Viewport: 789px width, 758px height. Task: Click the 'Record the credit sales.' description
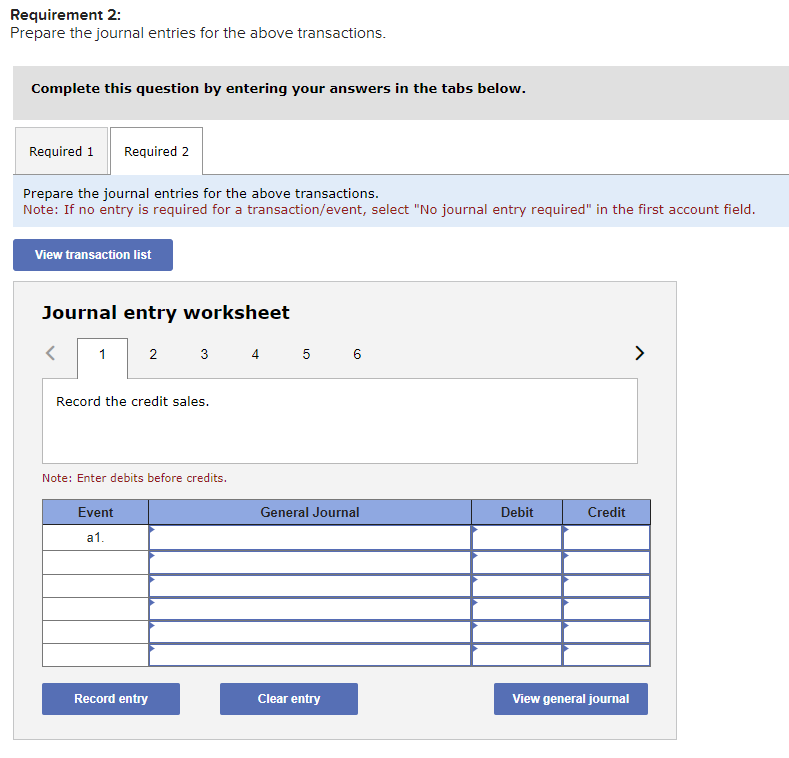point(132,402)
